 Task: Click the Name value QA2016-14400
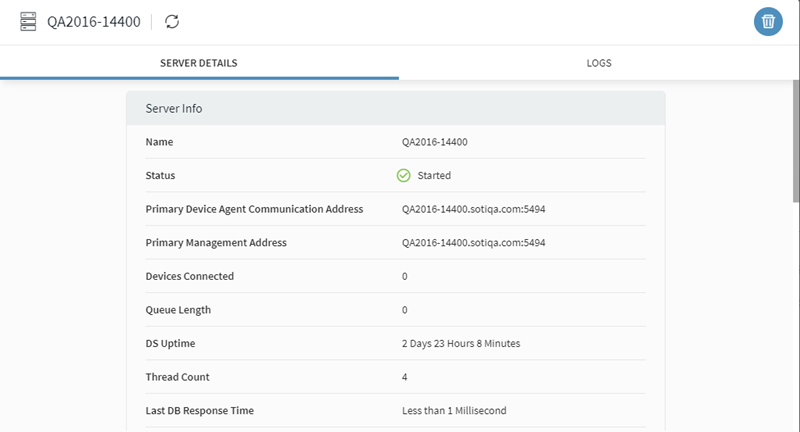[x=435, y=142]
